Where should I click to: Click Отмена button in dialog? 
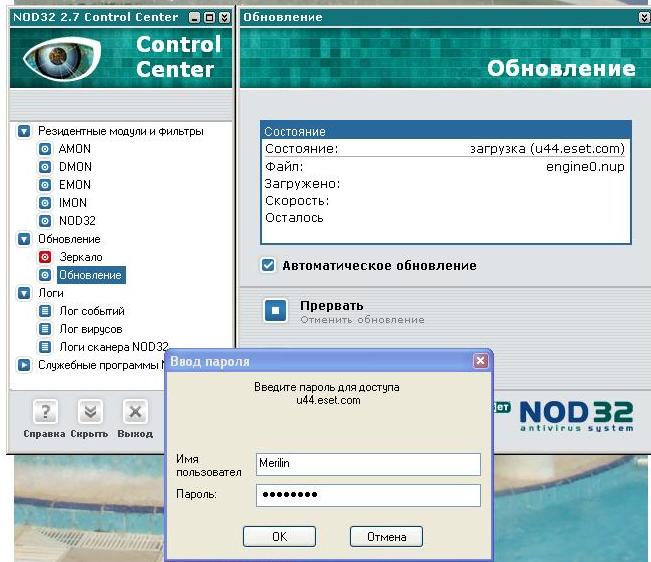point(386,537)
